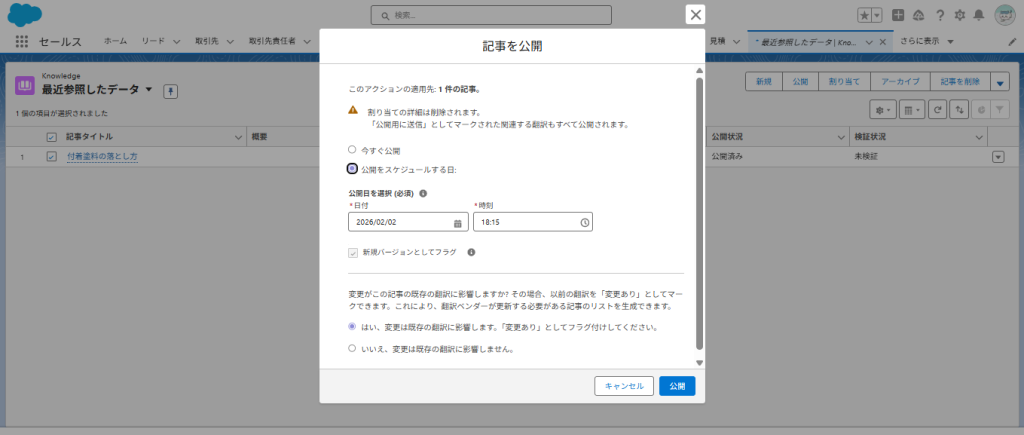
Task: Open the Trailhead guidance icon
Action: [919, 16]
